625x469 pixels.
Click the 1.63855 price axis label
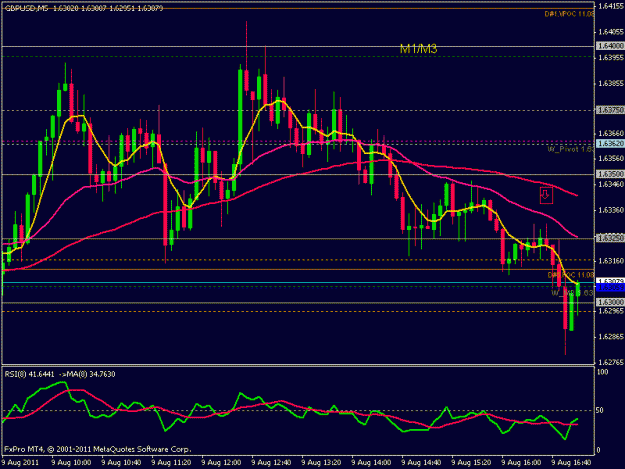click(611, 83)
